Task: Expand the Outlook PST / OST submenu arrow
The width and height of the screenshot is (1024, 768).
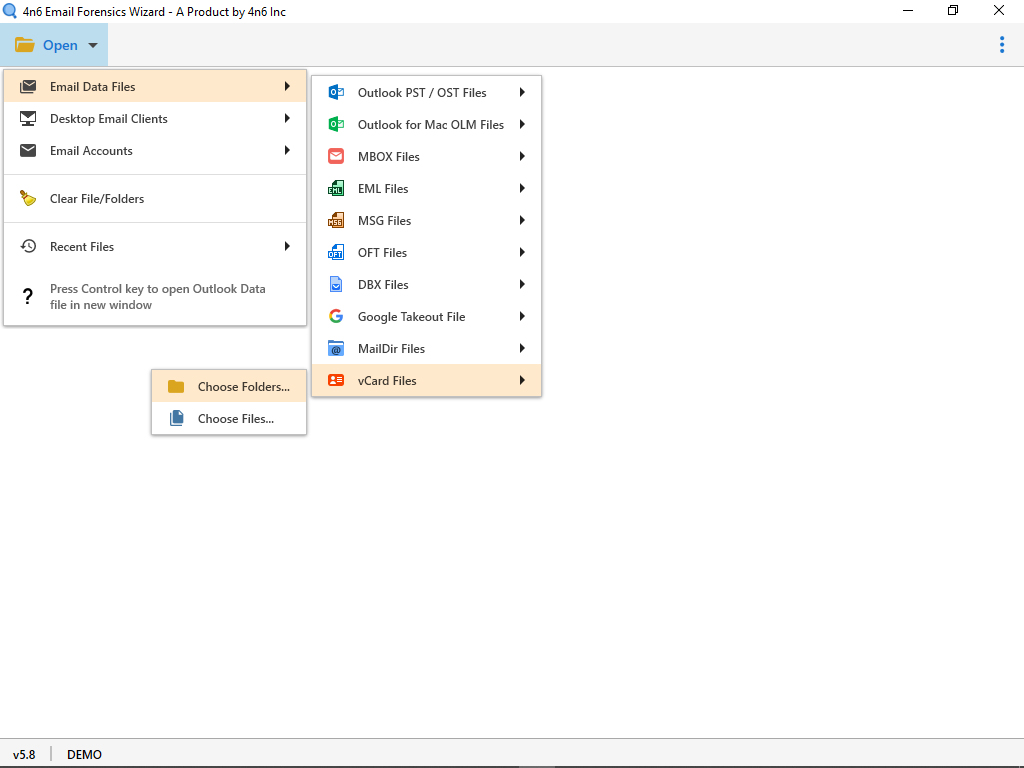Action: (522, 92)
